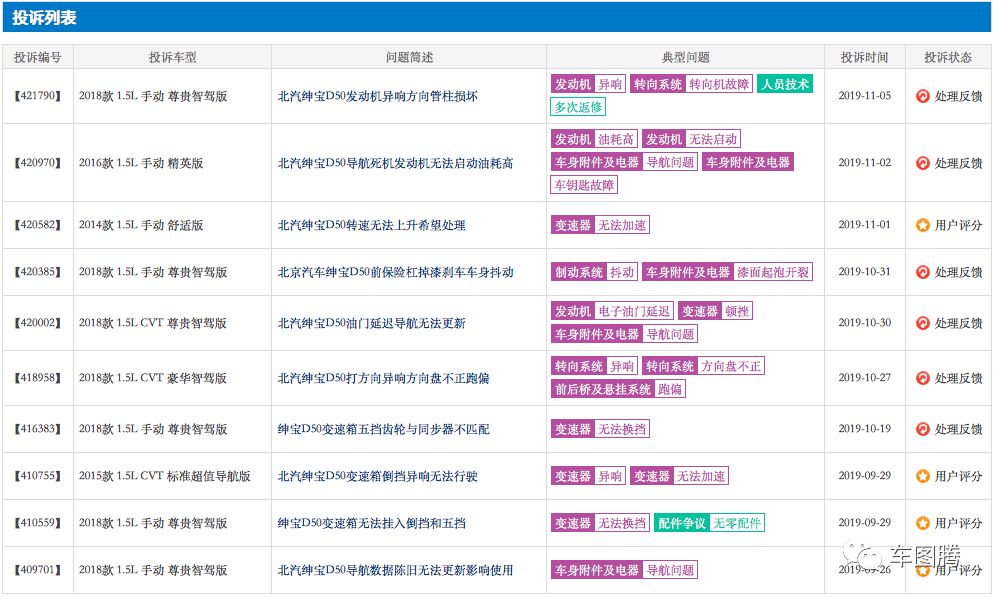Viewport: 993px width, 600px height.
Task: Click the 多次返修 tag
Action: pyautogui.click(x=578, y=107)
